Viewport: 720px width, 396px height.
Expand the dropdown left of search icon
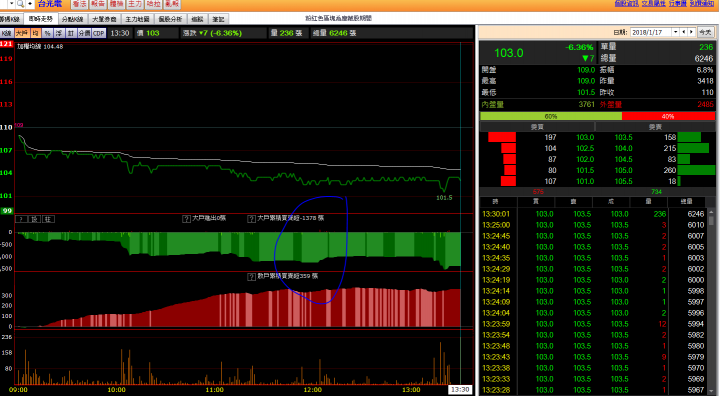tap(11, 4)
